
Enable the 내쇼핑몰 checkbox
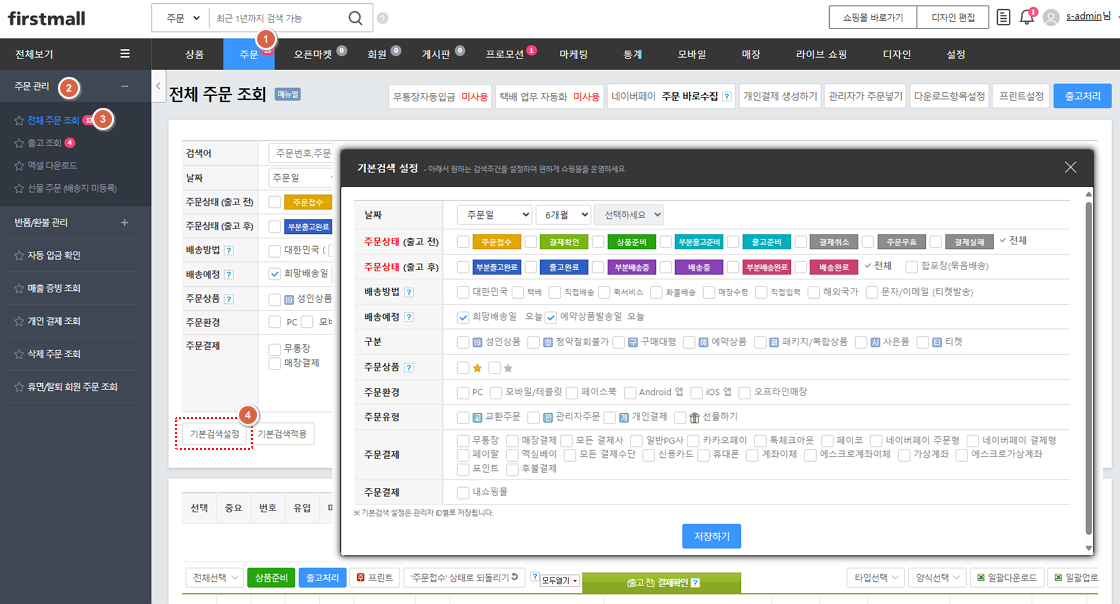(463, 492)
